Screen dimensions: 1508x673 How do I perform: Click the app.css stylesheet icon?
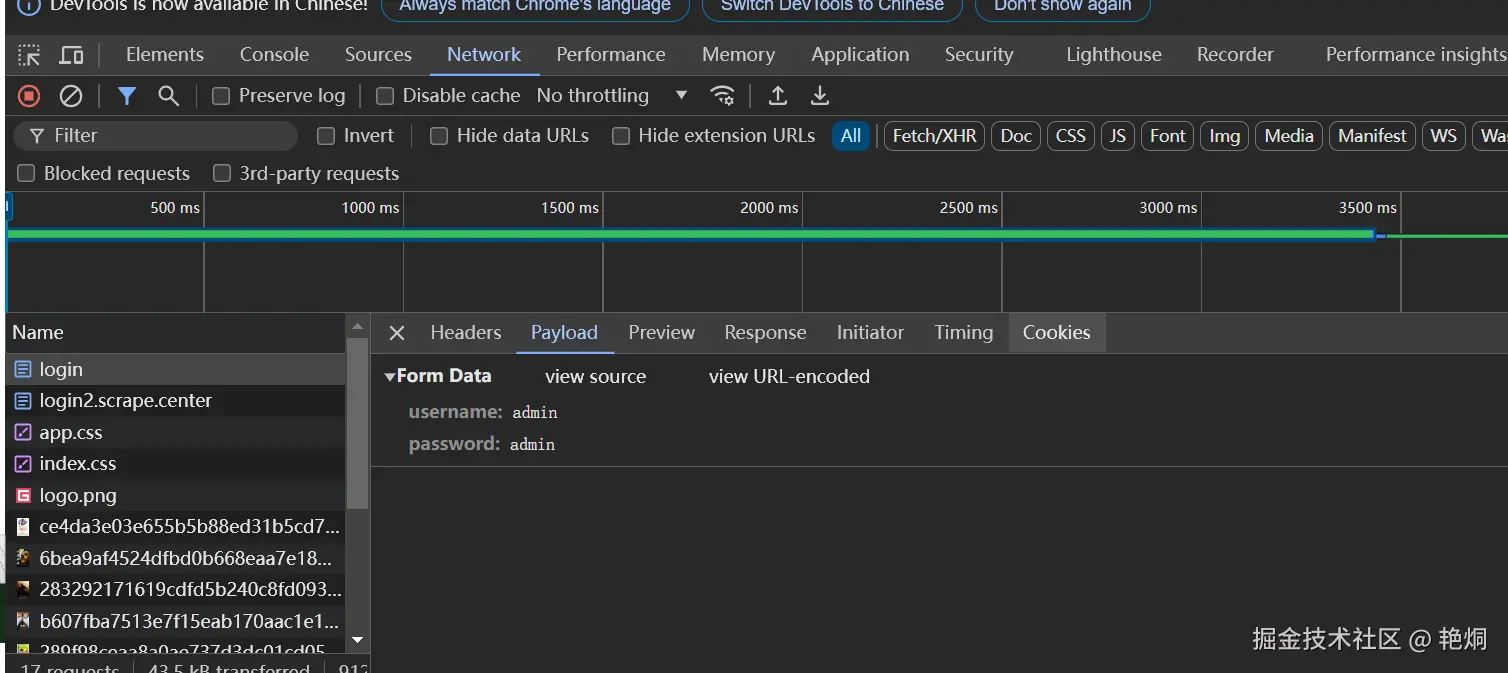(23, 433)
